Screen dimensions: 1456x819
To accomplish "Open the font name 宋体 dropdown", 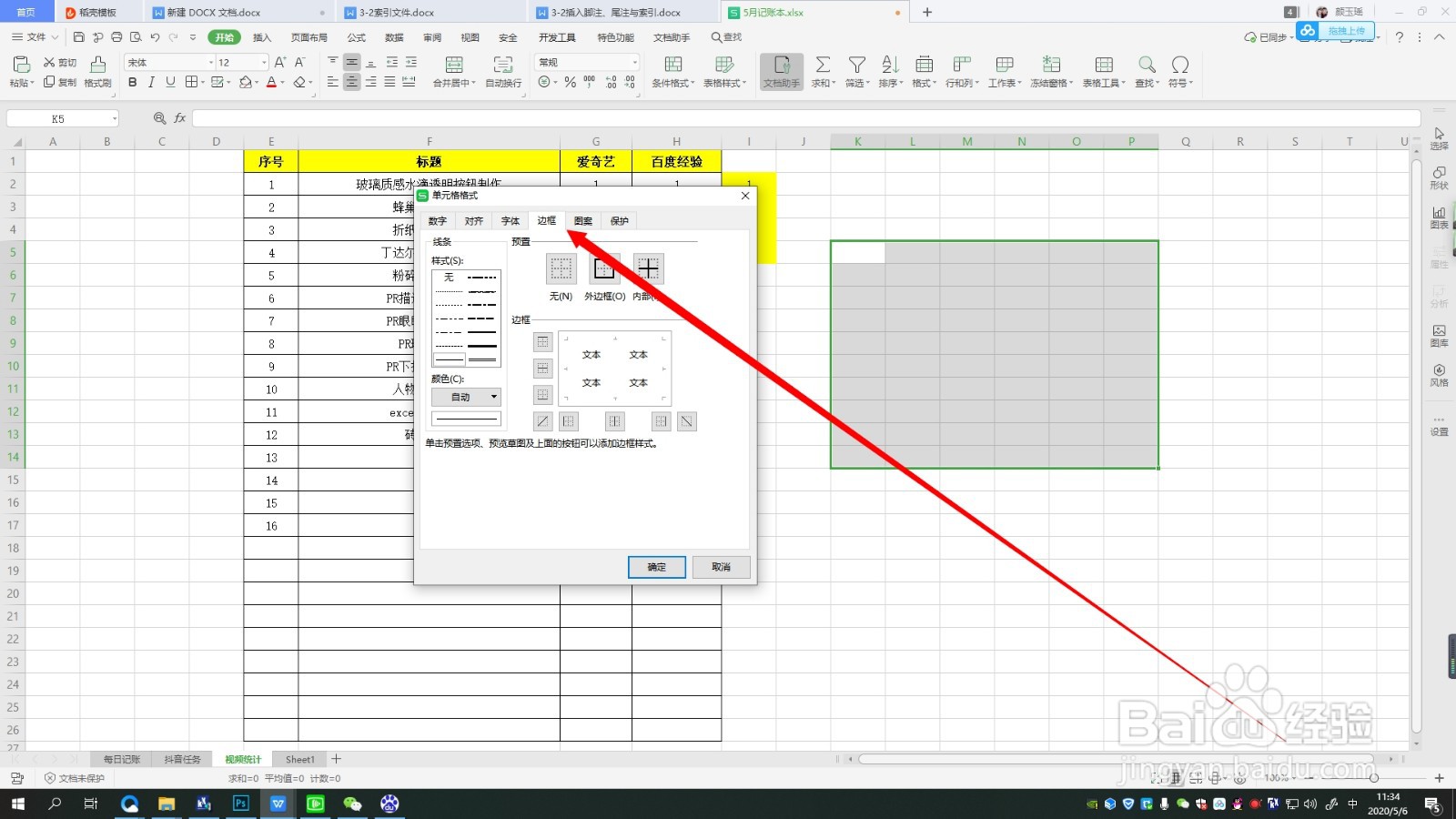I will pos(211,63).
